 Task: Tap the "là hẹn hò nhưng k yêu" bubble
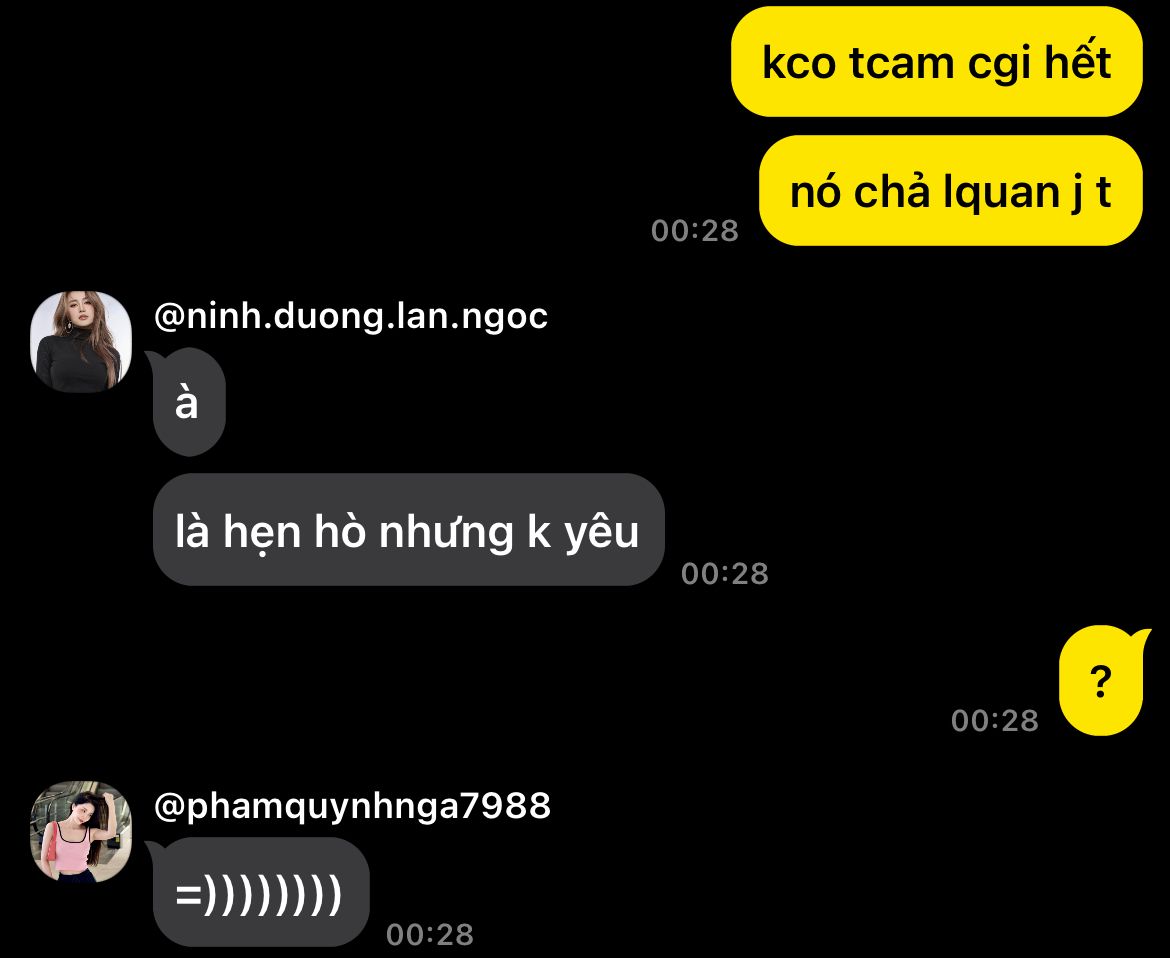tap(408, 530)
